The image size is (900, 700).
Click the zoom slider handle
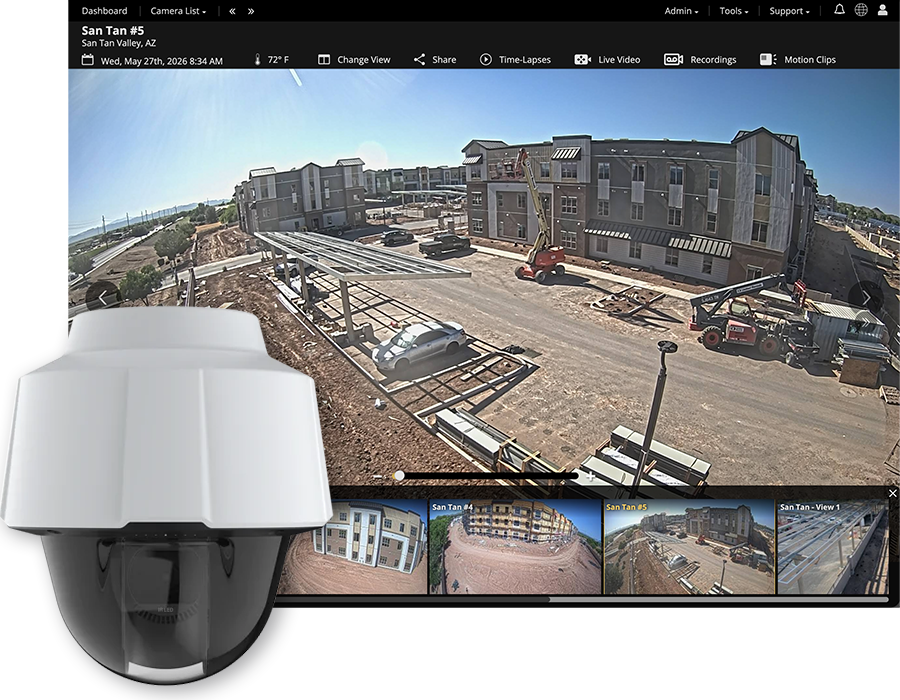pyautogui.click(x=399, y=476)
